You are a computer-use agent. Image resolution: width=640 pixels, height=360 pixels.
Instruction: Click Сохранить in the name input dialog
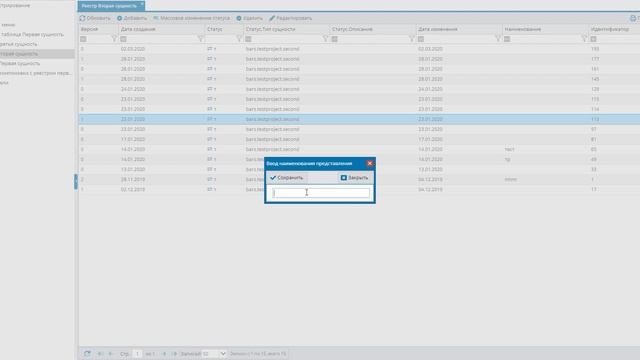coord(287,178)
